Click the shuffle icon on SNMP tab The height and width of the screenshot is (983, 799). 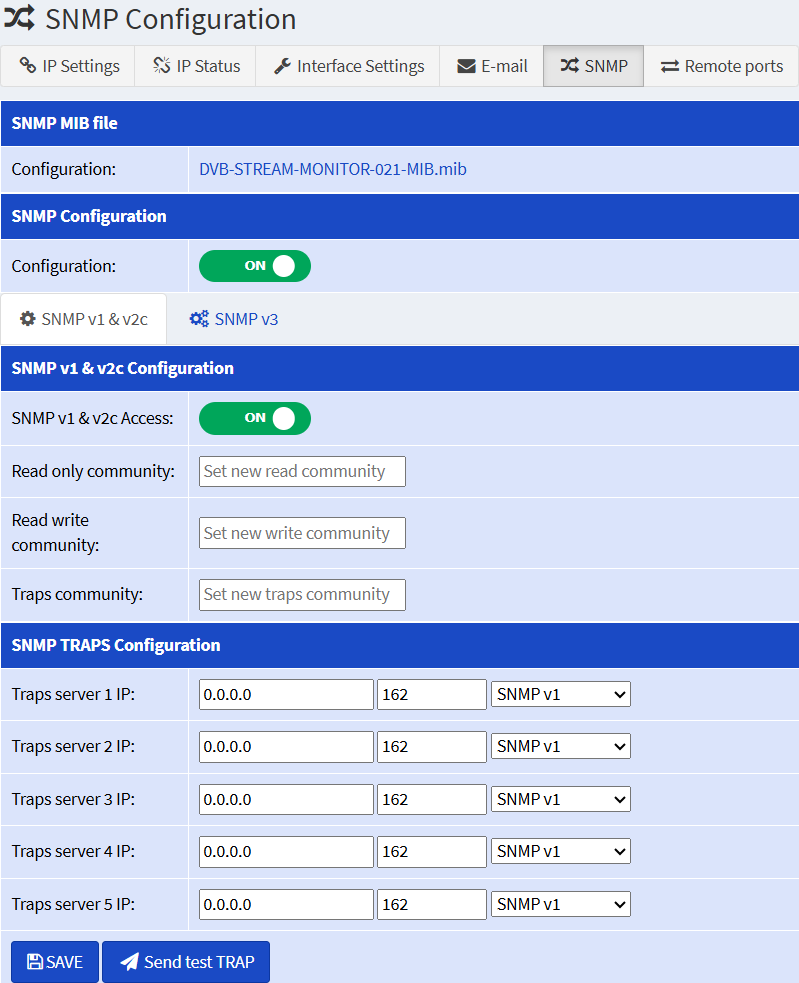click(569, 65)
